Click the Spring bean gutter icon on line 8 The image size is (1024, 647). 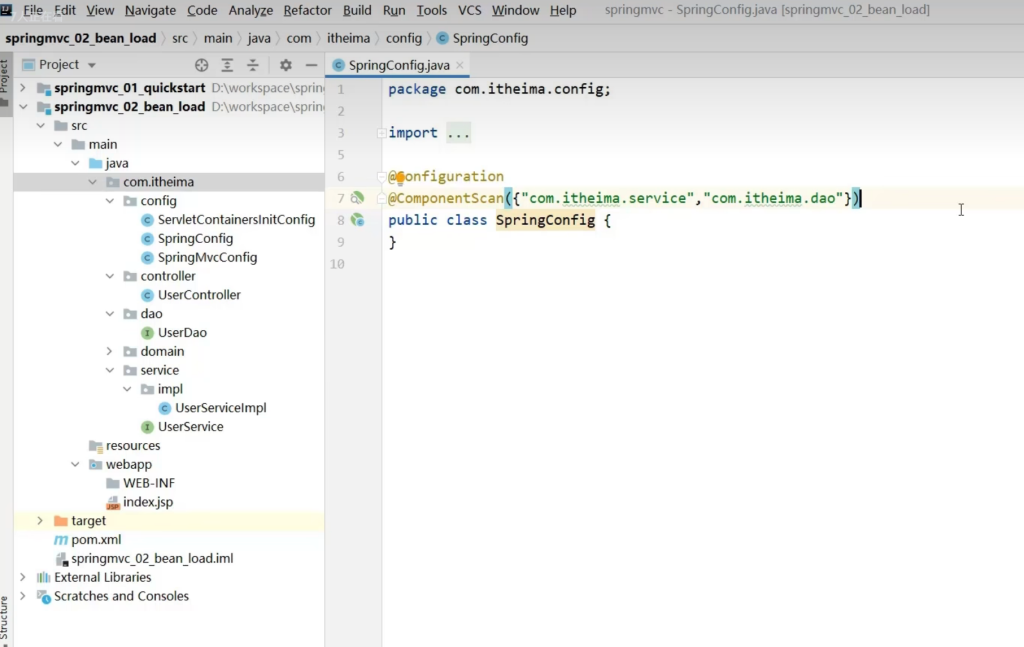click(357, 220)
